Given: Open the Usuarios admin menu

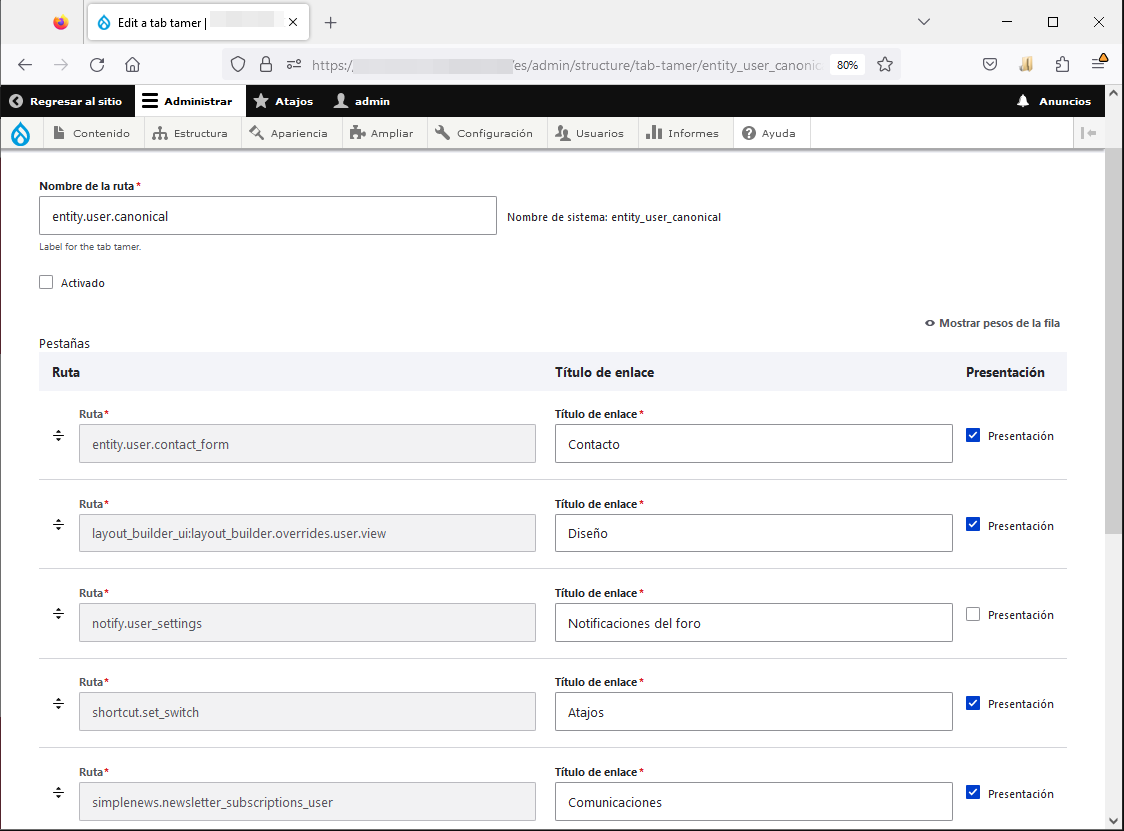Looking at the screenshot, I should (589, 133).
